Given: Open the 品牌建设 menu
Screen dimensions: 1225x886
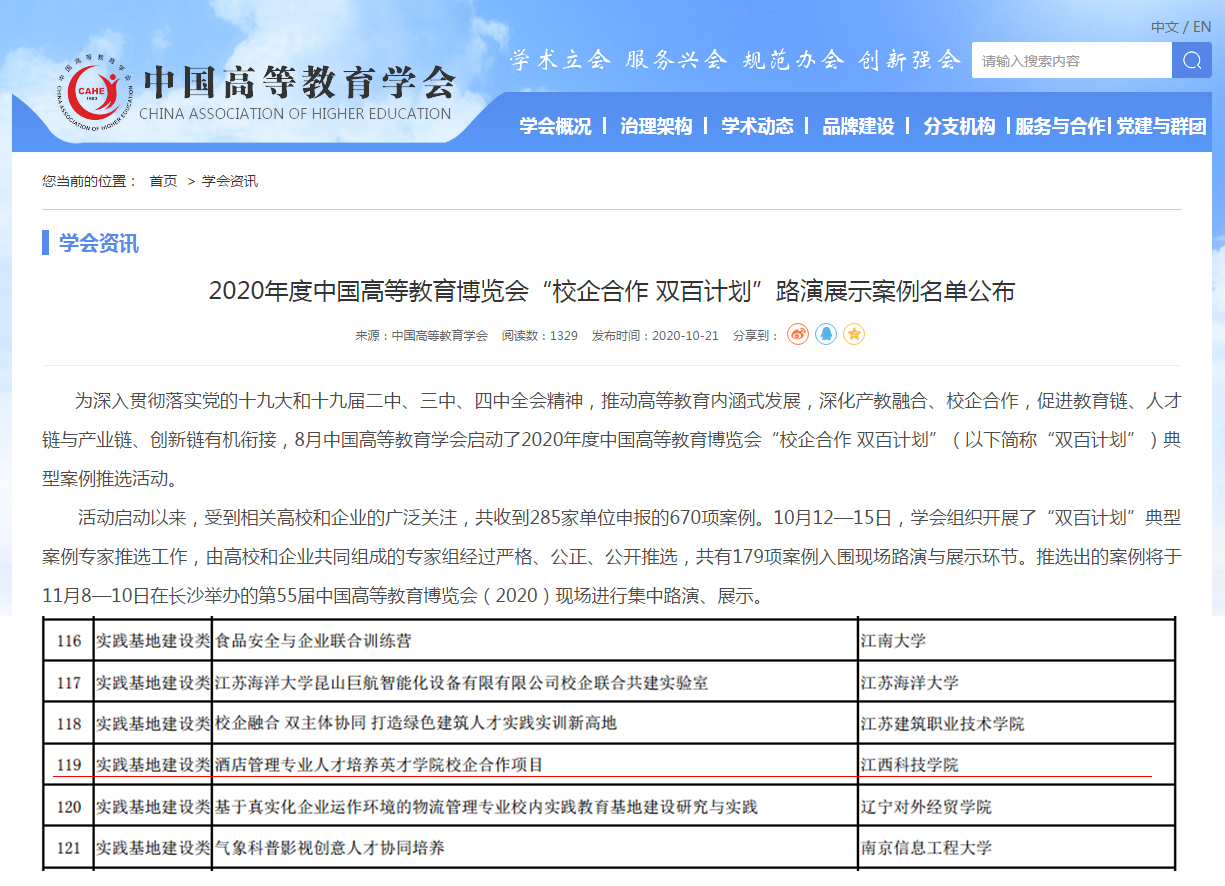Looking at the screenshot, I should click(x=858, y=126).
